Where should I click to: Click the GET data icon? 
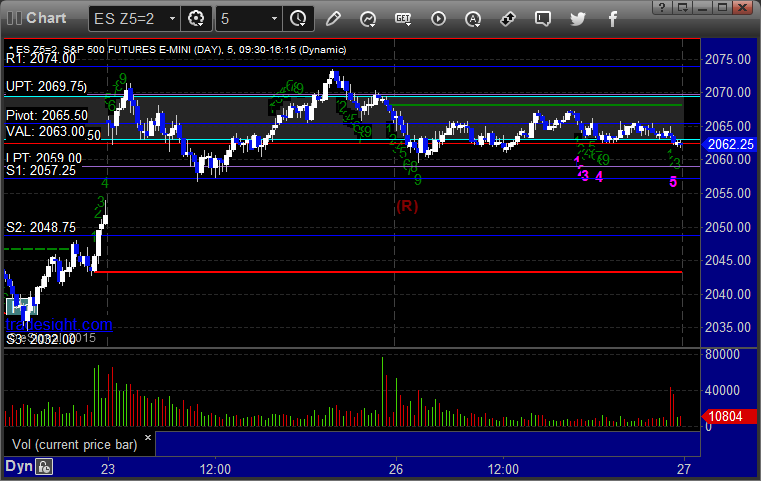pyautogui.click(x=403, y=19)
